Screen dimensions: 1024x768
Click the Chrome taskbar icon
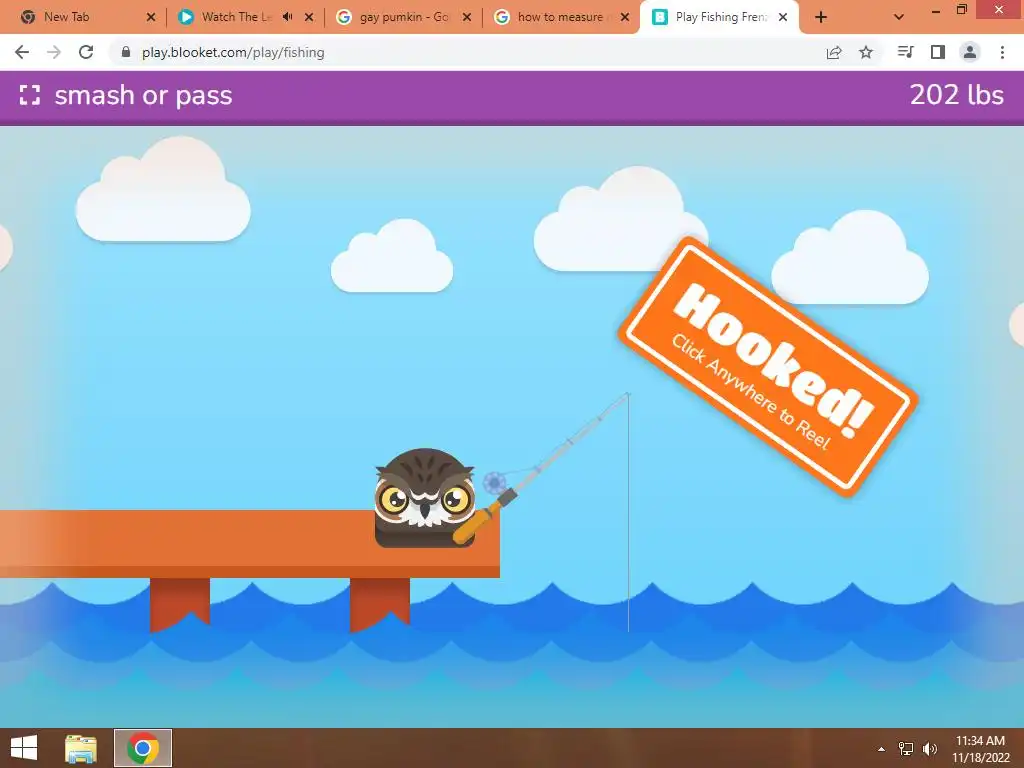coord(143,748)
